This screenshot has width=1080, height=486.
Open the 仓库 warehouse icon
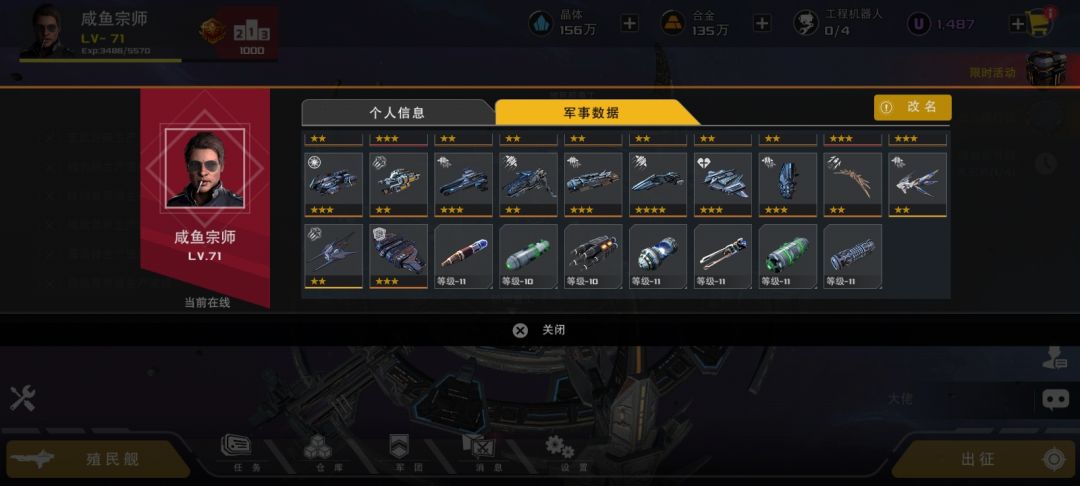pyautogui.click(x=318, y=453)
